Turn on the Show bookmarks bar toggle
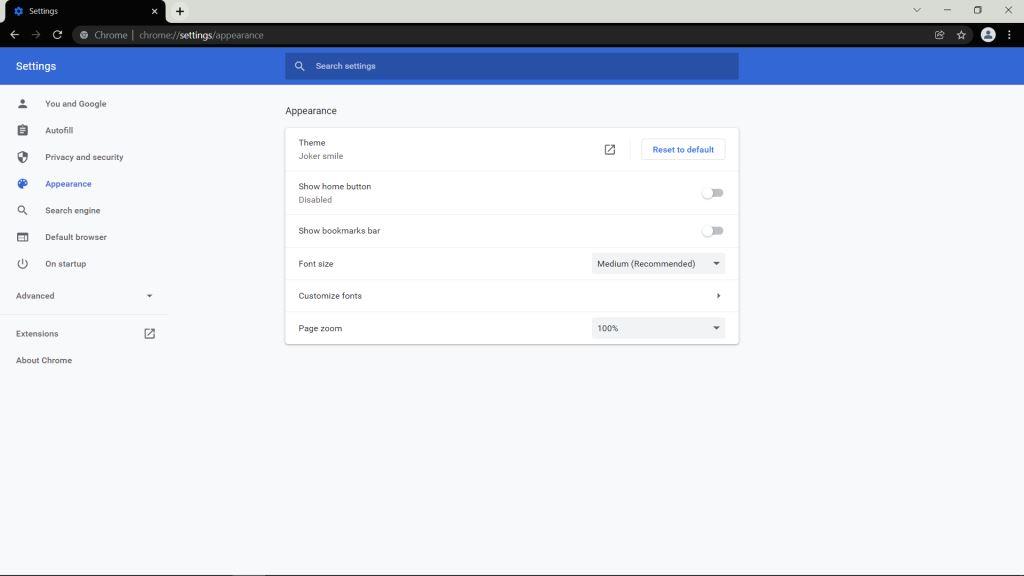The height and width of the screenshot is (576, 1024). pos(712,231)
